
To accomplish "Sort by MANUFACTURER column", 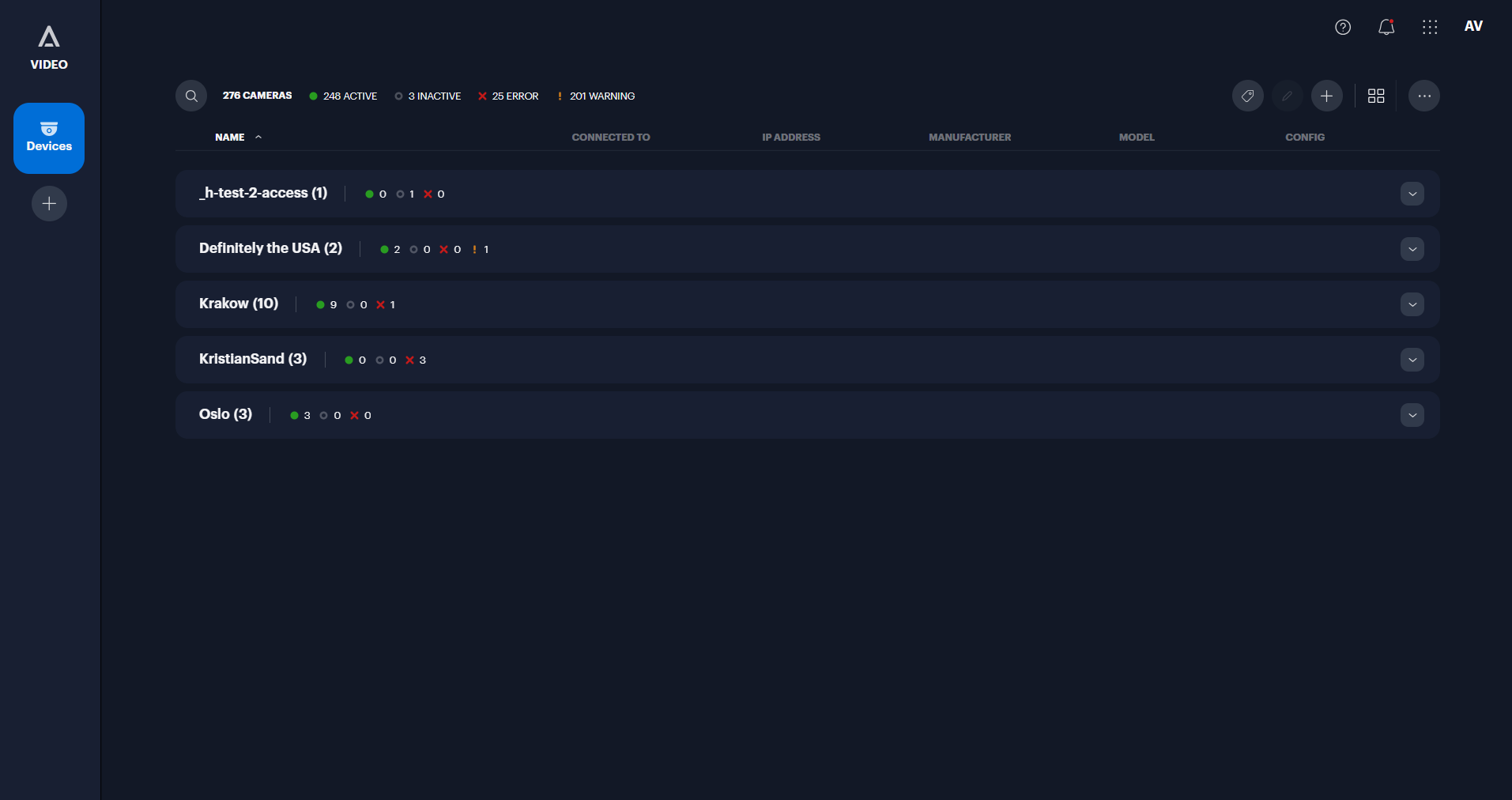I will 970,138.
